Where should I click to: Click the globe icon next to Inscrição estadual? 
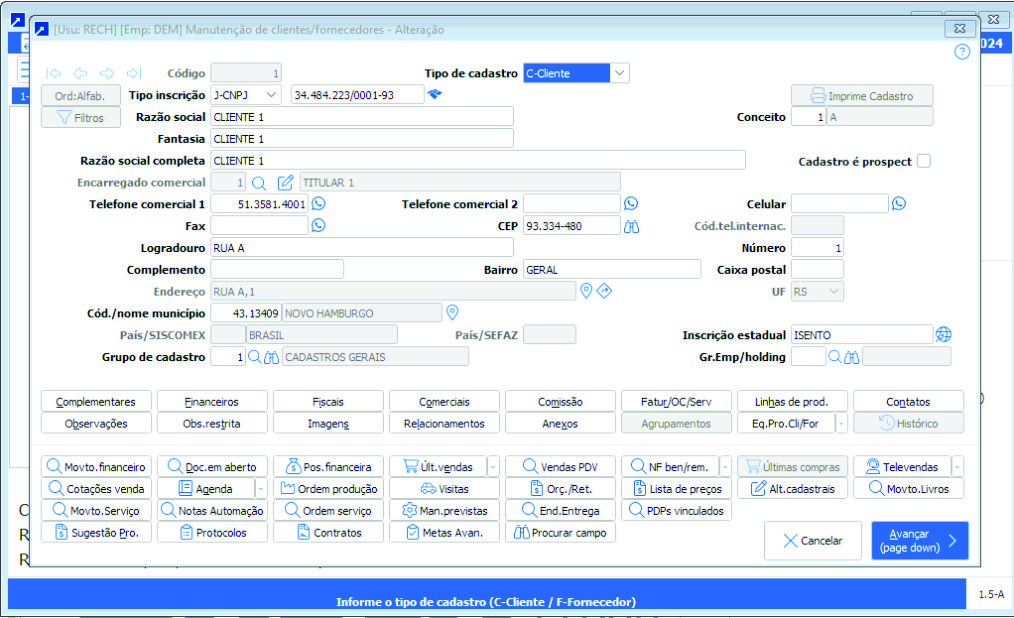coord(942,334)
